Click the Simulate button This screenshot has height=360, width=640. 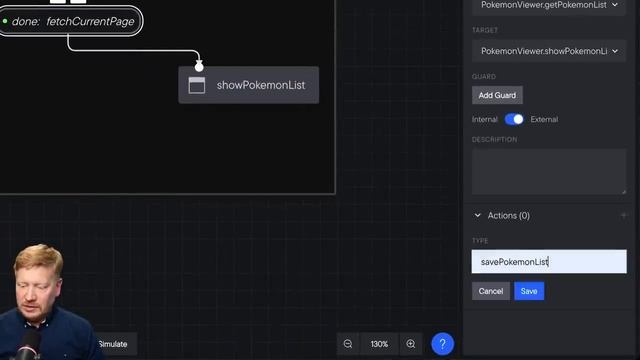113,344
